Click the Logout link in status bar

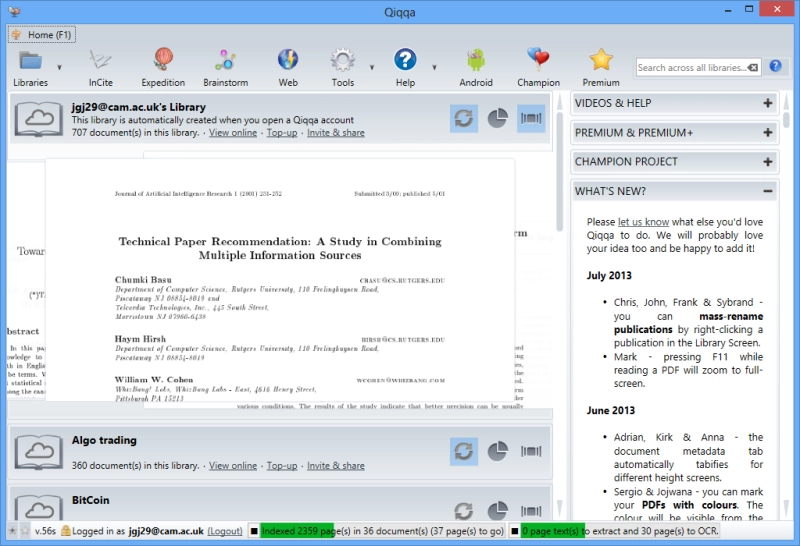[x=225, y=531]
